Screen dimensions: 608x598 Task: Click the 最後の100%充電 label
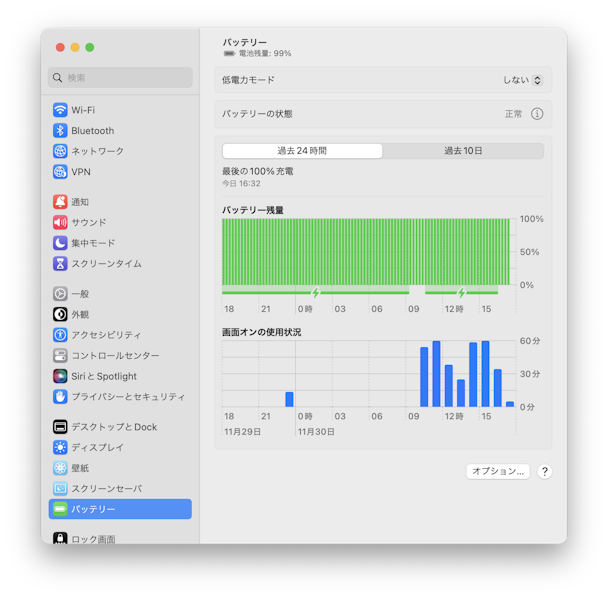coord(257,171)
